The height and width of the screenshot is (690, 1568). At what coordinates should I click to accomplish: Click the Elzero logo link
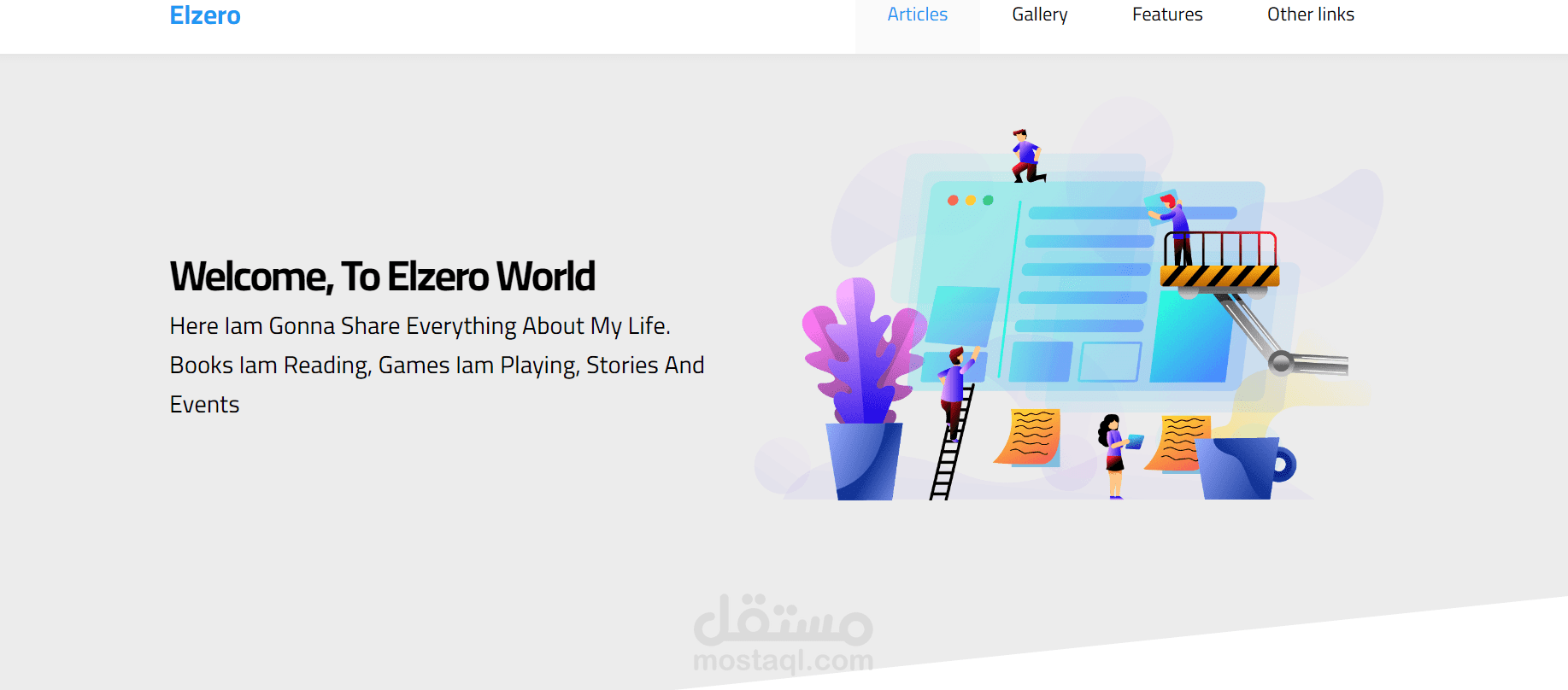pos(205,15)
